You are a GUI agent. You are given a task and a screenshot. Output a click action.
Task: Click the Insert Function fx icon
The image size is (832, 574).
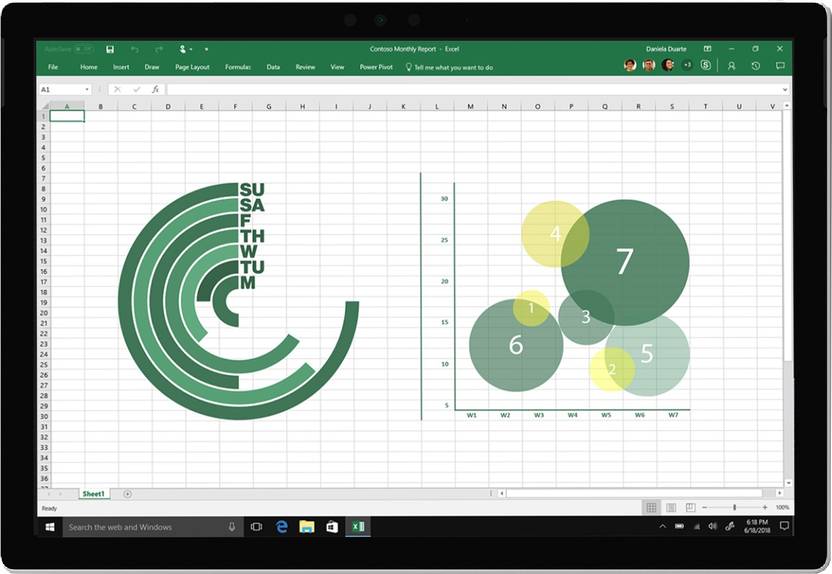155,89
